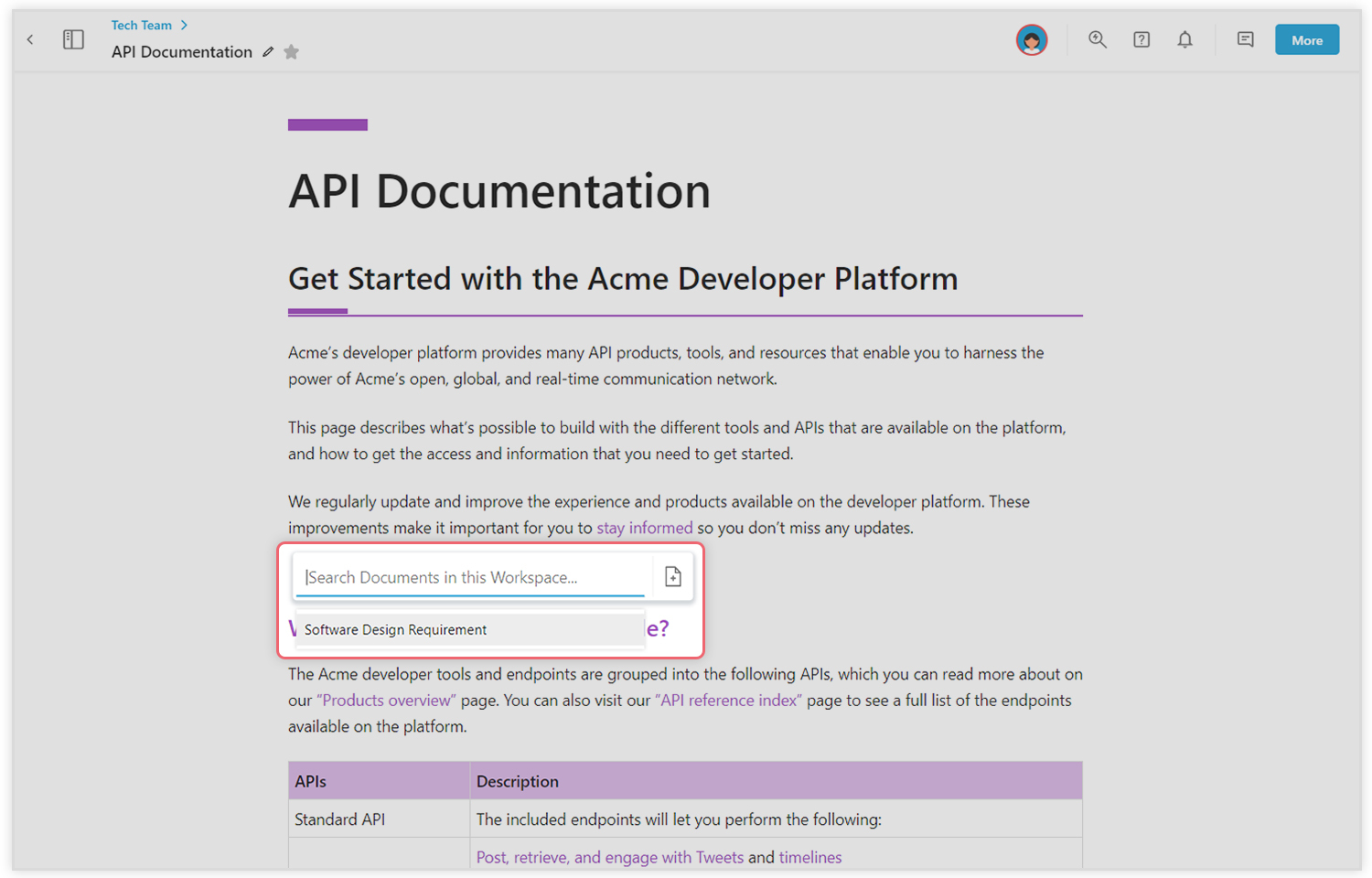The image size is (1372, 878).
Task: Select Software Design Requirement suggestion
Action: coord(470,629)
